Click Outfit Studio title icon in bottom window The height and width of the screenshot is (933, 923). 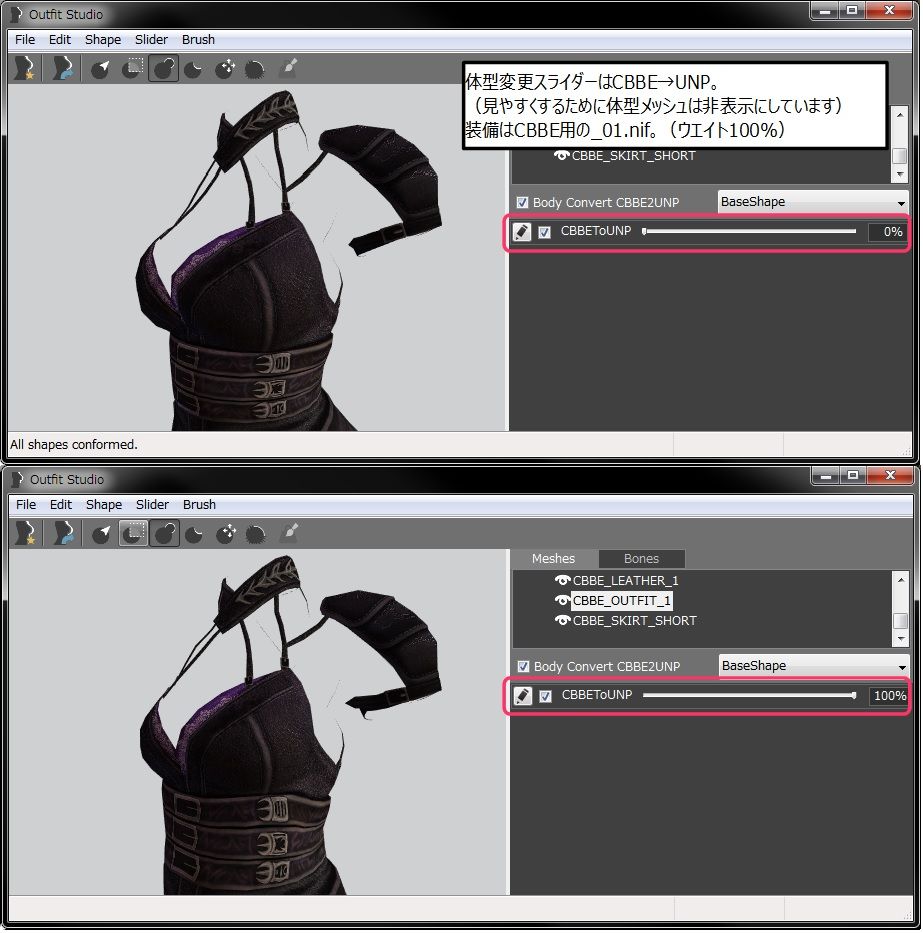click(x=17, y=479)
